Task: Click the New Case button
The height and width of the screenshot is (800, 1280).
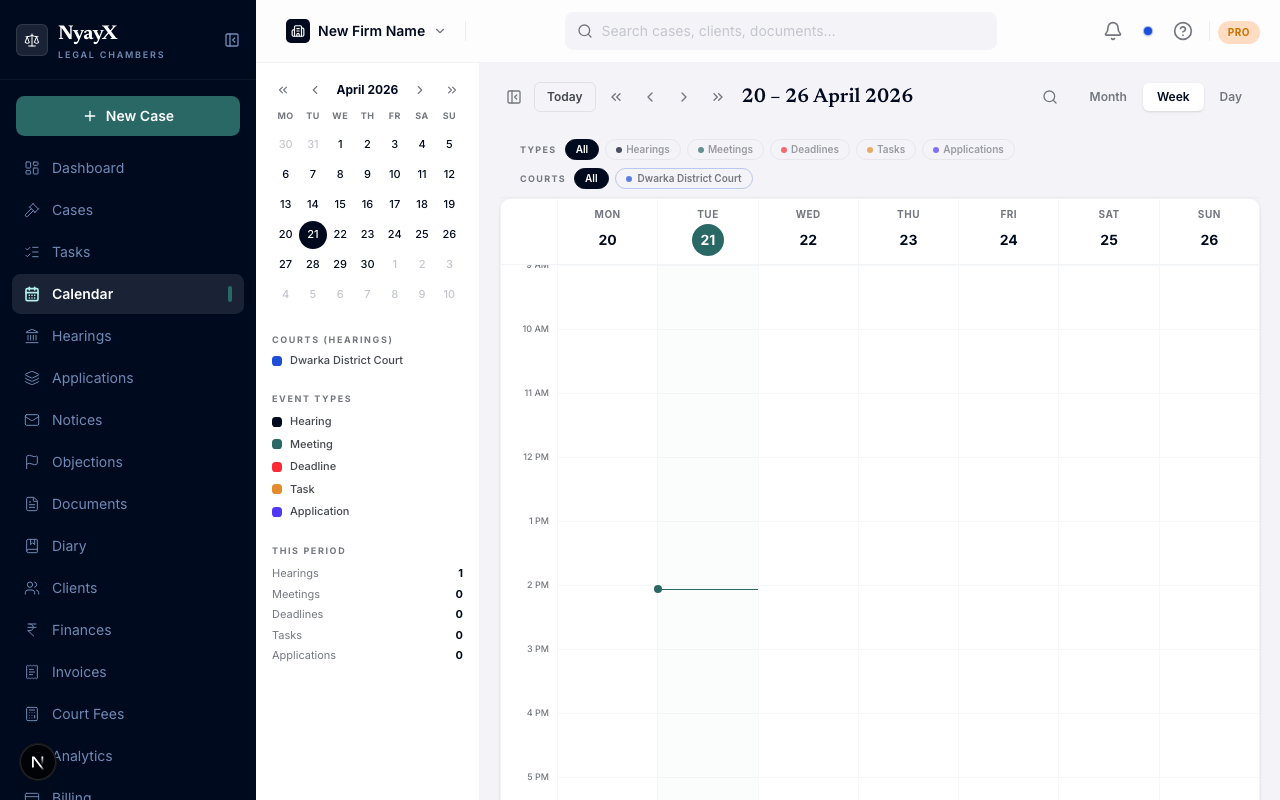Action: point(128,116)
